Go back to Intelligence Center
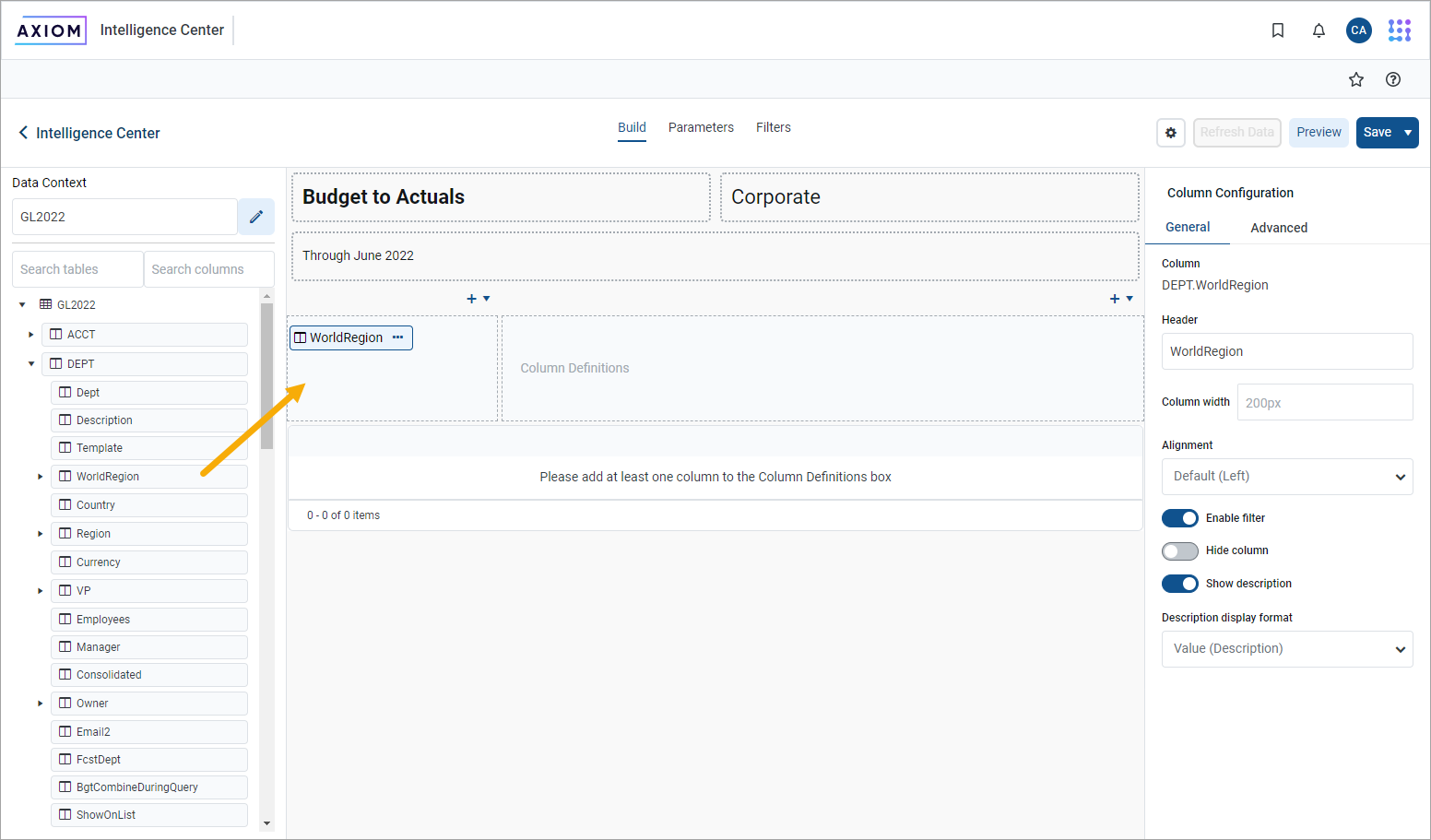The width and height of the screenshot is (1431, 840). pyautogui.click(x=89, y=133)
